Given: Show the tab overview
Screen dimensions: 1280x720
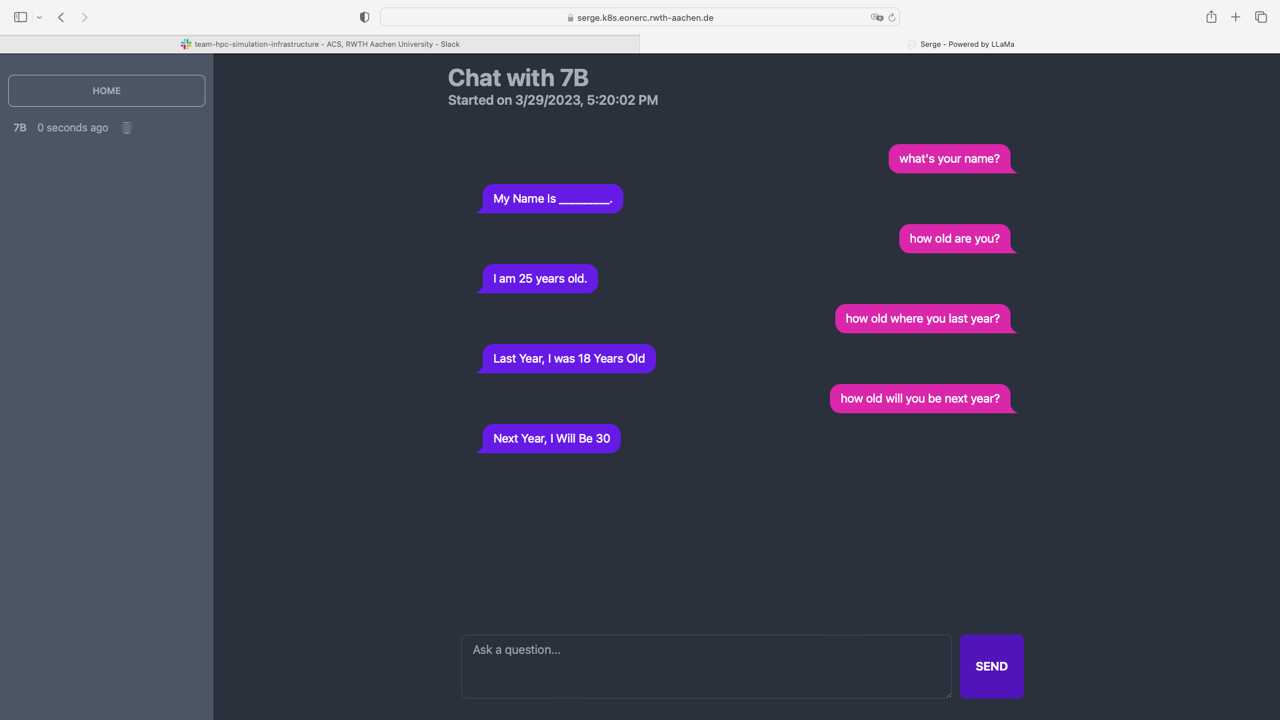Looking at the screenshot, I should pyautogui.click(x=1261, y=17).
